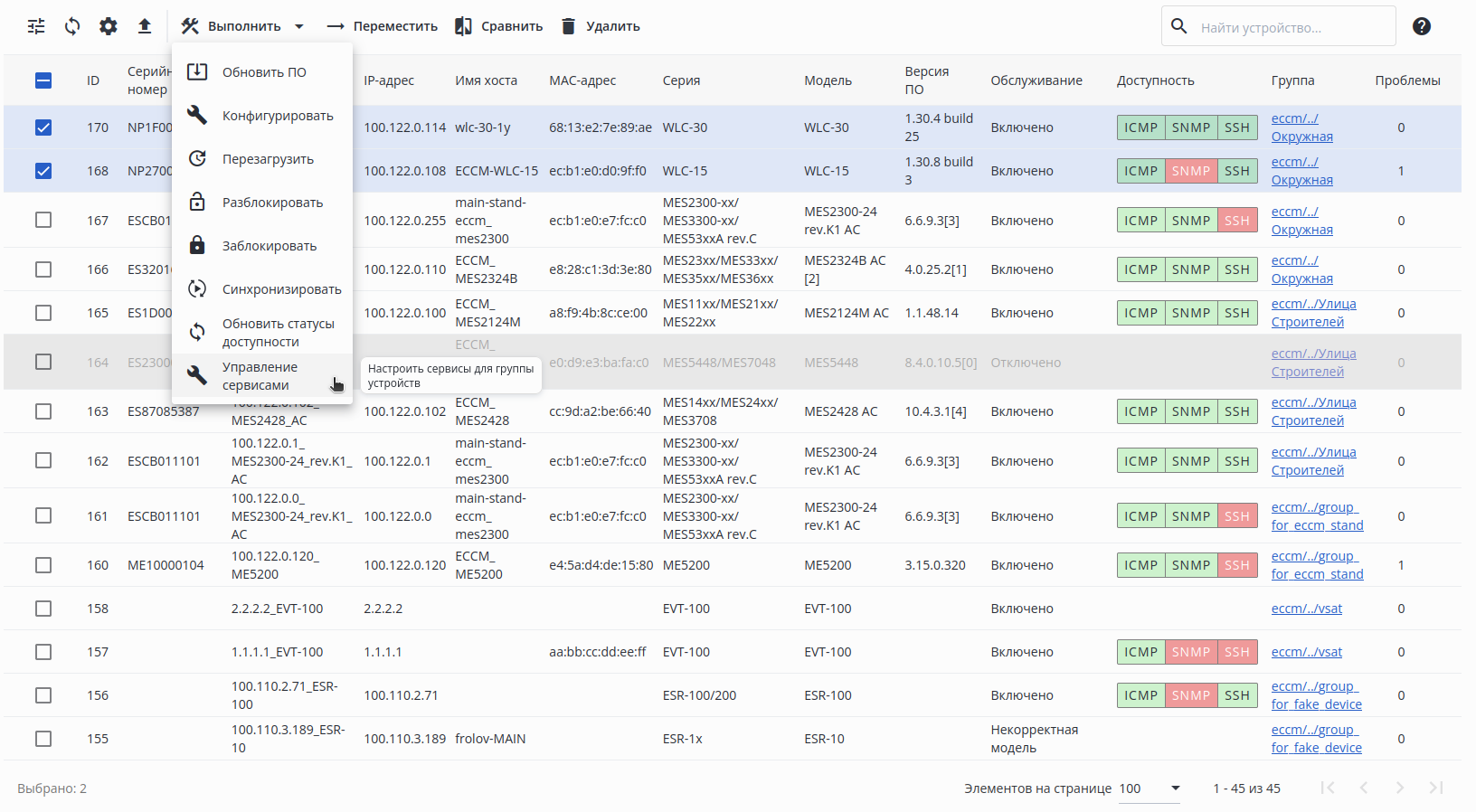Select the checkbox for device ID 163

point(43,411)
